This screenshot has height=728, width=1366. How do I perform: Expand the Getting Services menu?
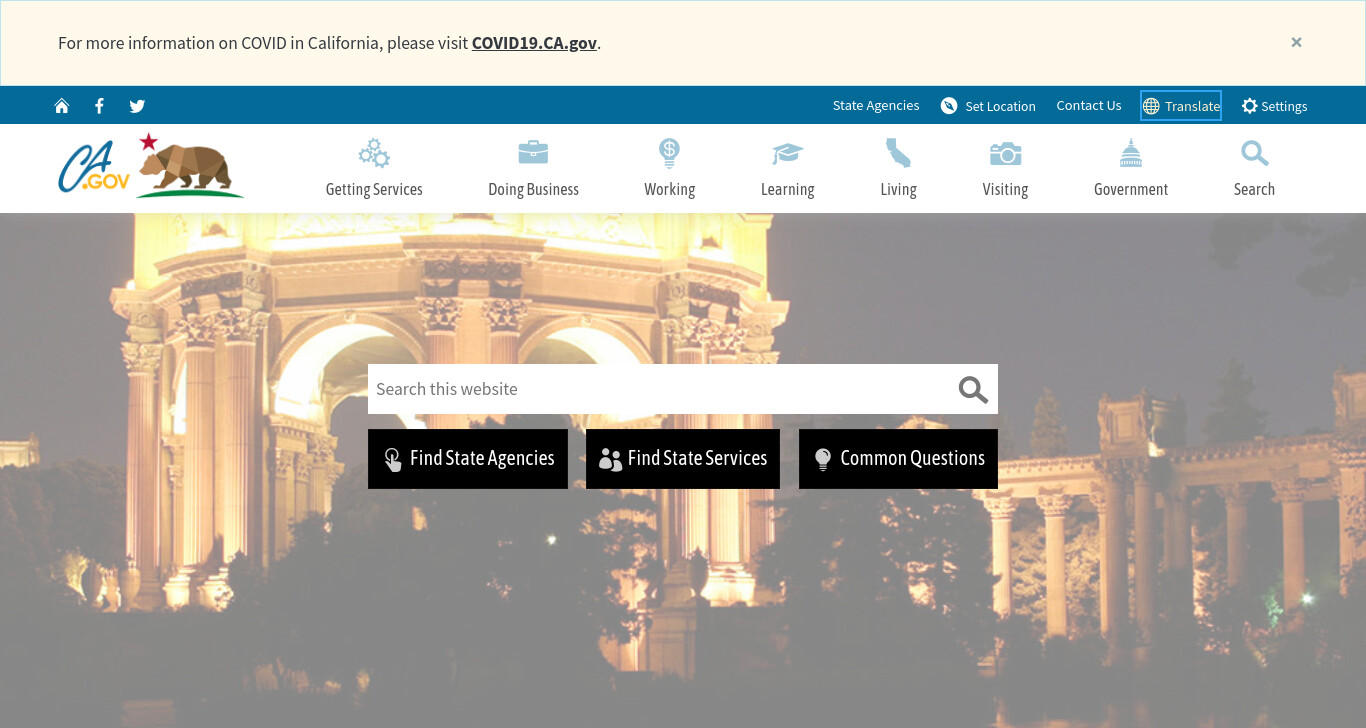[x=374, y=168]
